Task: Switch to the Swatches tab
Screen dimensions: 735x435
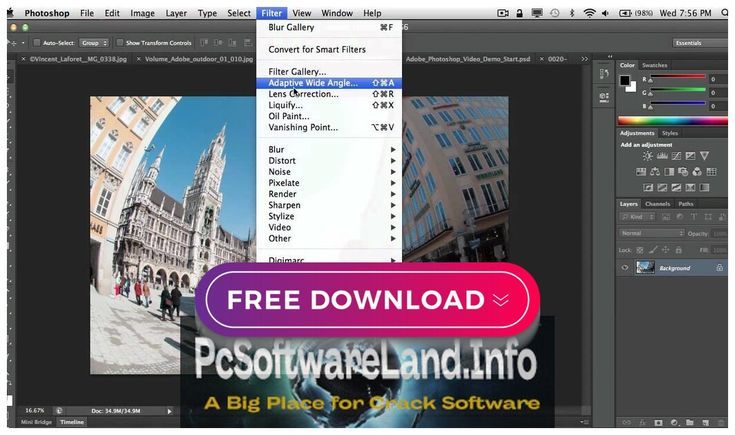Action: (654, 65)
